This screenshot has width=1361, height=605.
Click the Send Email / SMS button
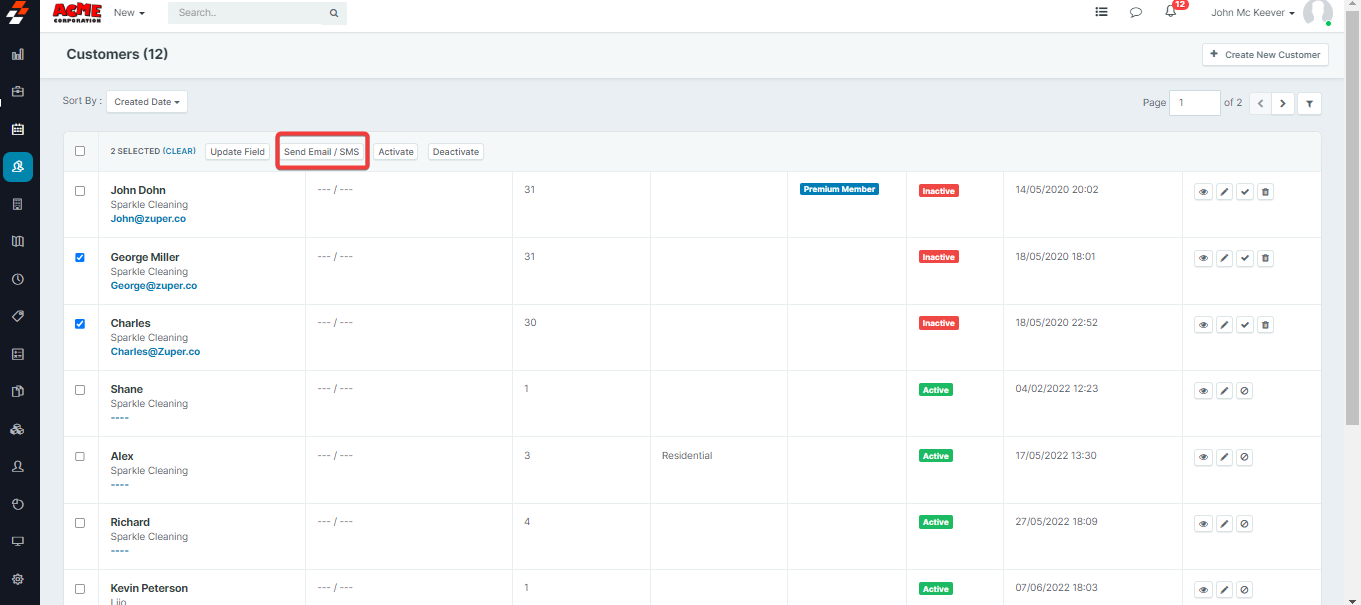click(x=321, y=152)
